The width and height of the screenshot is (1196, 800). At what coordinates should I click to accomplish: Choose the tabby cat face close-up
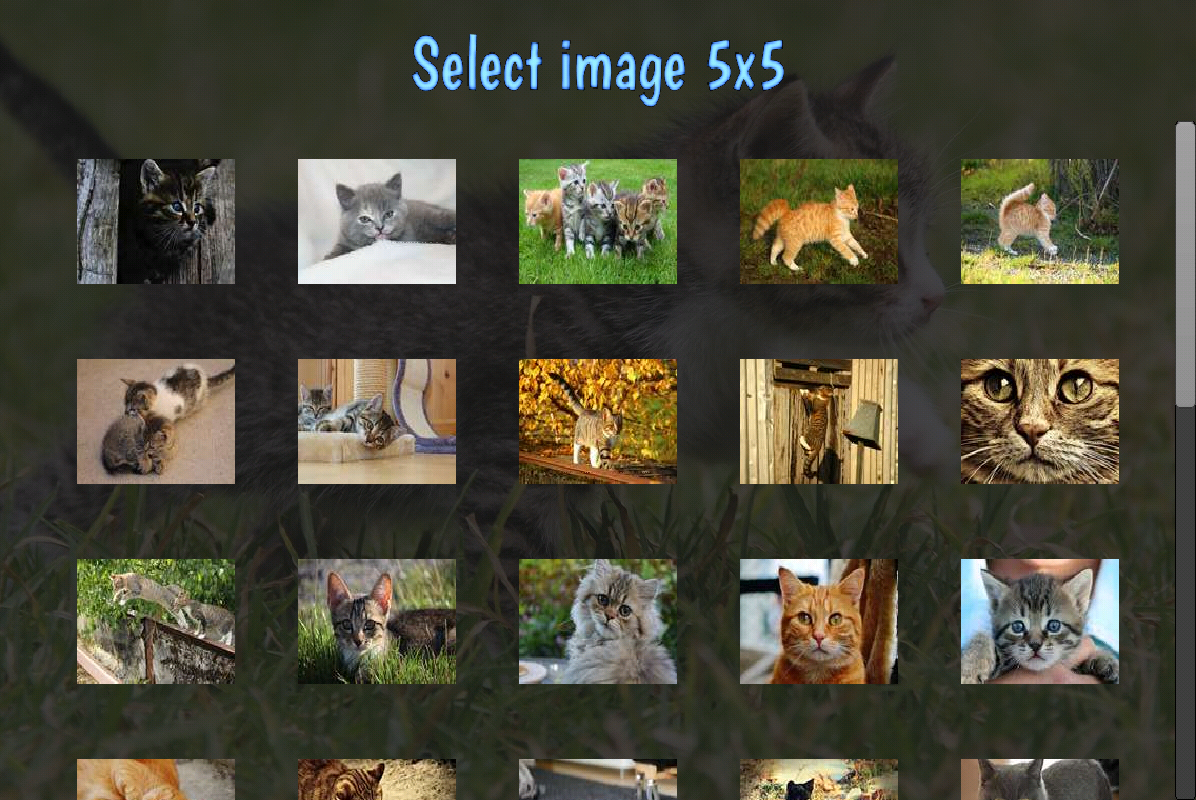pos(1040,421)
